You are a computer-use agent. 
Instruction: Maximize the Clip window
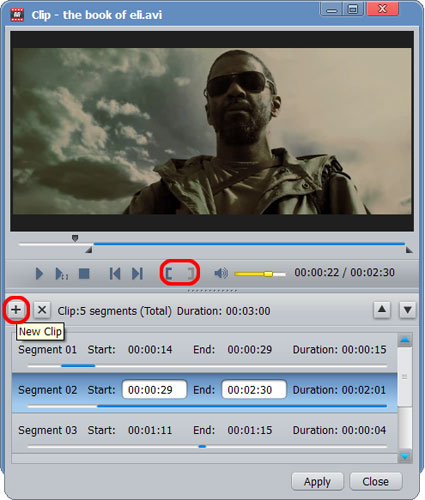(353, 9)
